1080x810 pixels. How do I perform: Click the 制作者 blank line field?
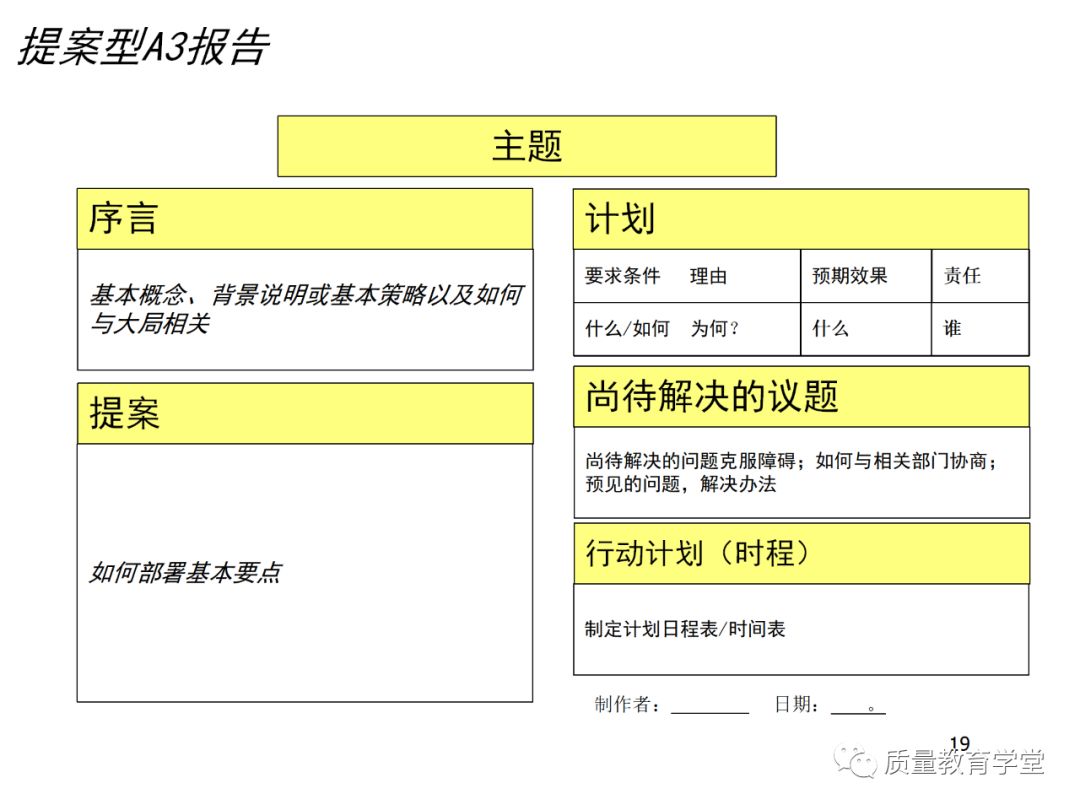(710, 705)
